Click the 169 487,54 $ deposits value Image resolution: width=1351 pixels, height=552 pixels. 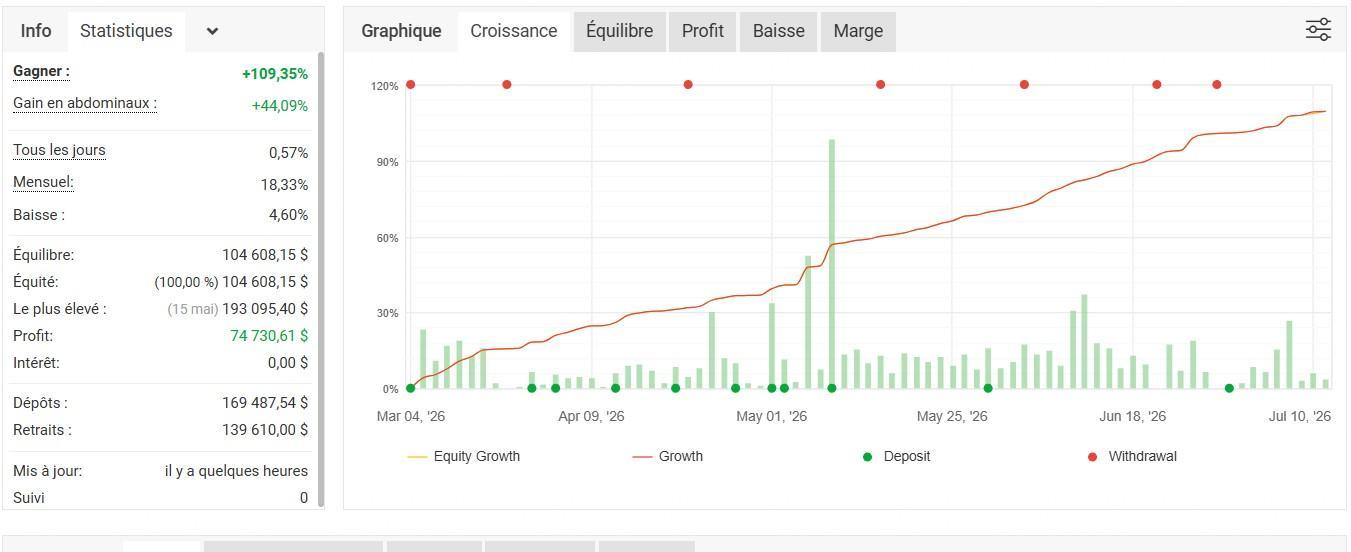[x=265, y=403]
